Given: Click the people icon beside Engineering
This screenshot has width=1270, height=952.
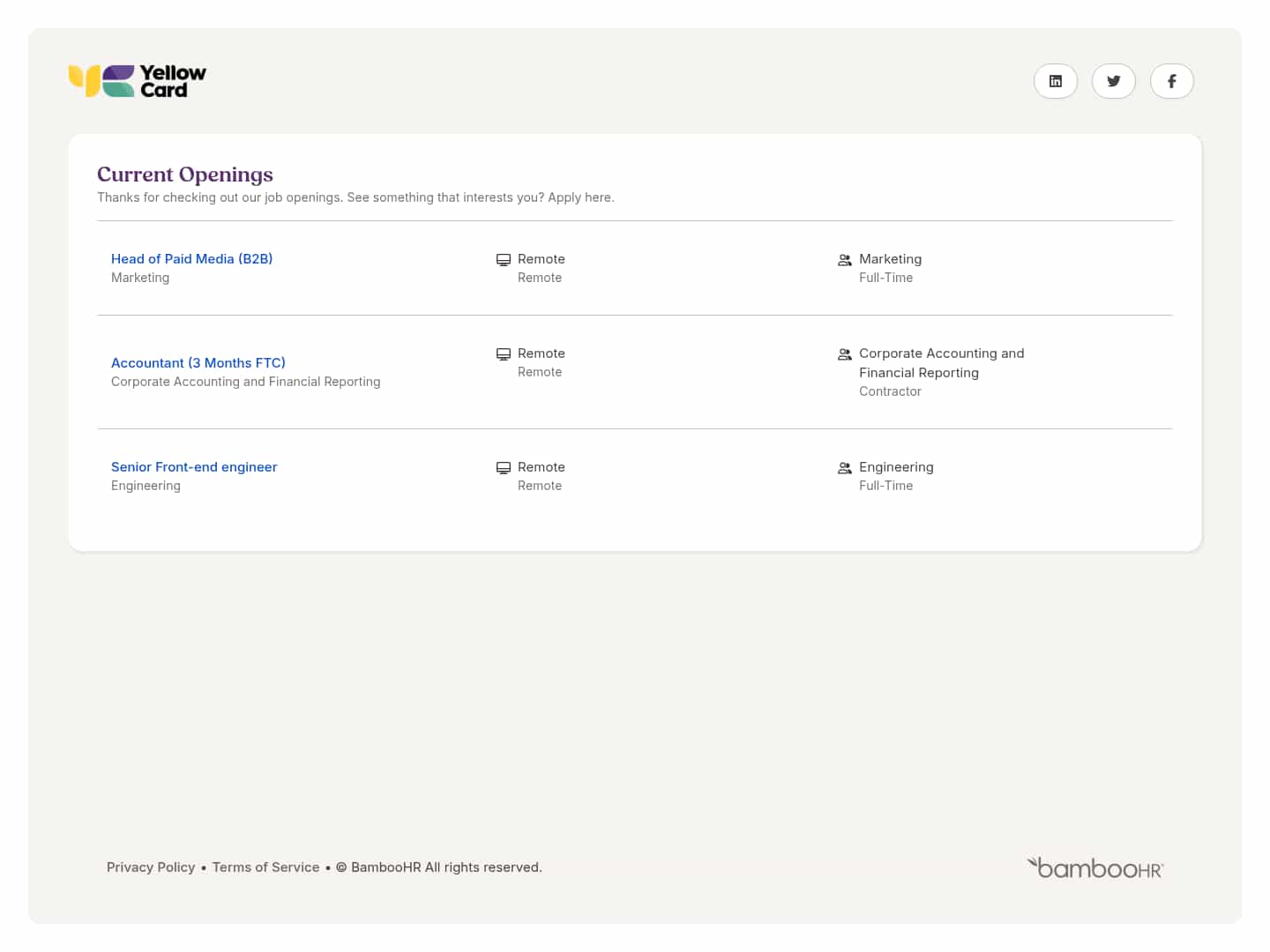Looking at the screenshot, I should tap(844, 468).
